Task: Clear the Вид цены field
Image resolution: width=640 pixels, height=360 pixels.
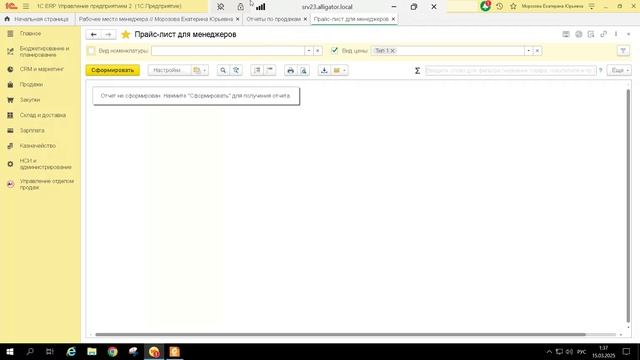Action: pos(537,51)
